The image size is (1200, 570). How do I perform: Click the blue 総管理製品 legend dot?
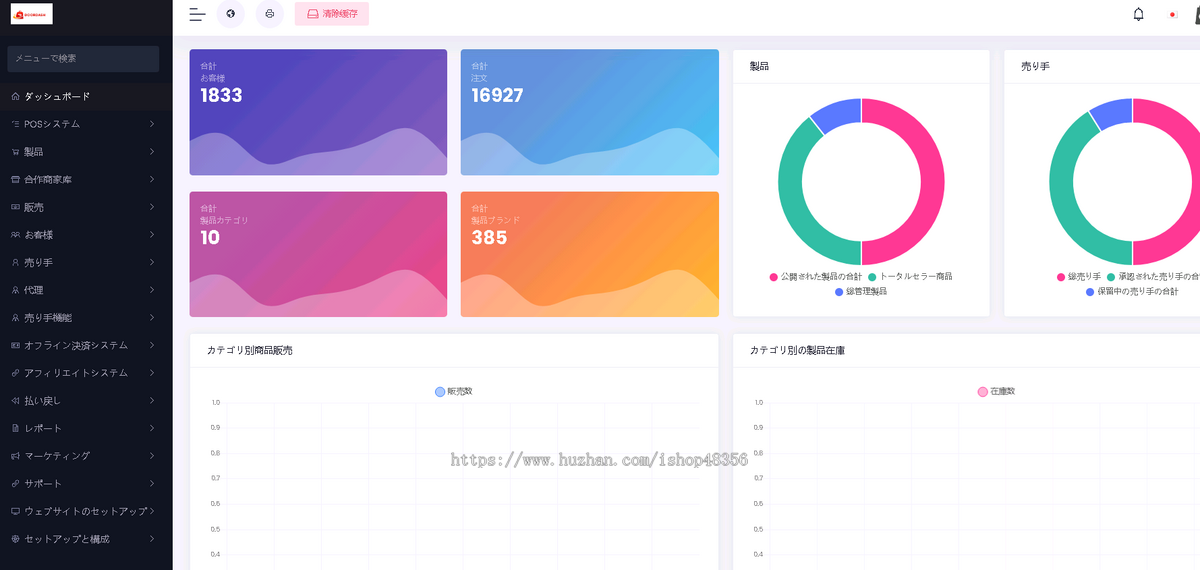coord(838,291)
